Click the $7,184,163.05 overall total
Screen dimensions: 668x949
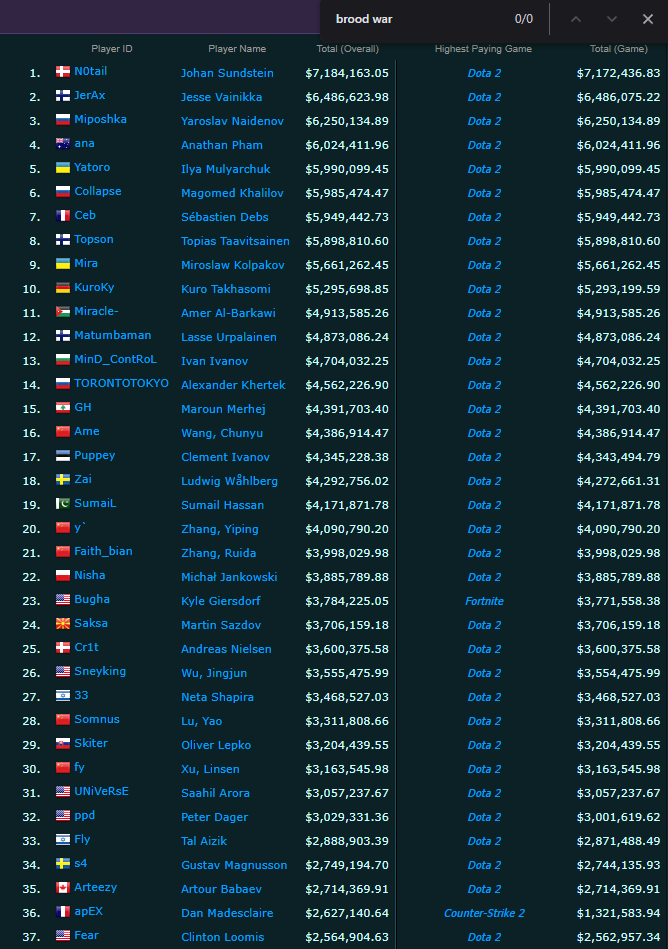347,73
